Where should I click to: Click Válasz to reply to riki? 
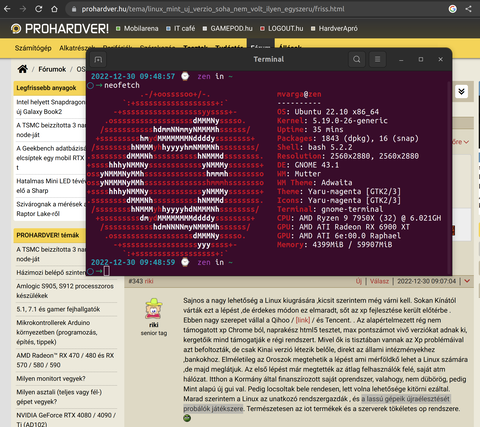click(x=379, y=281)
